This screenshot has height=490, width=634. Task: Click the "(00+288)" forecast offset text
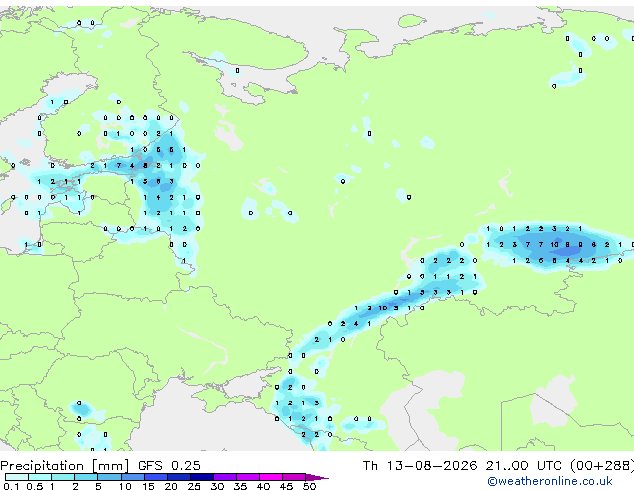point(602,466)
